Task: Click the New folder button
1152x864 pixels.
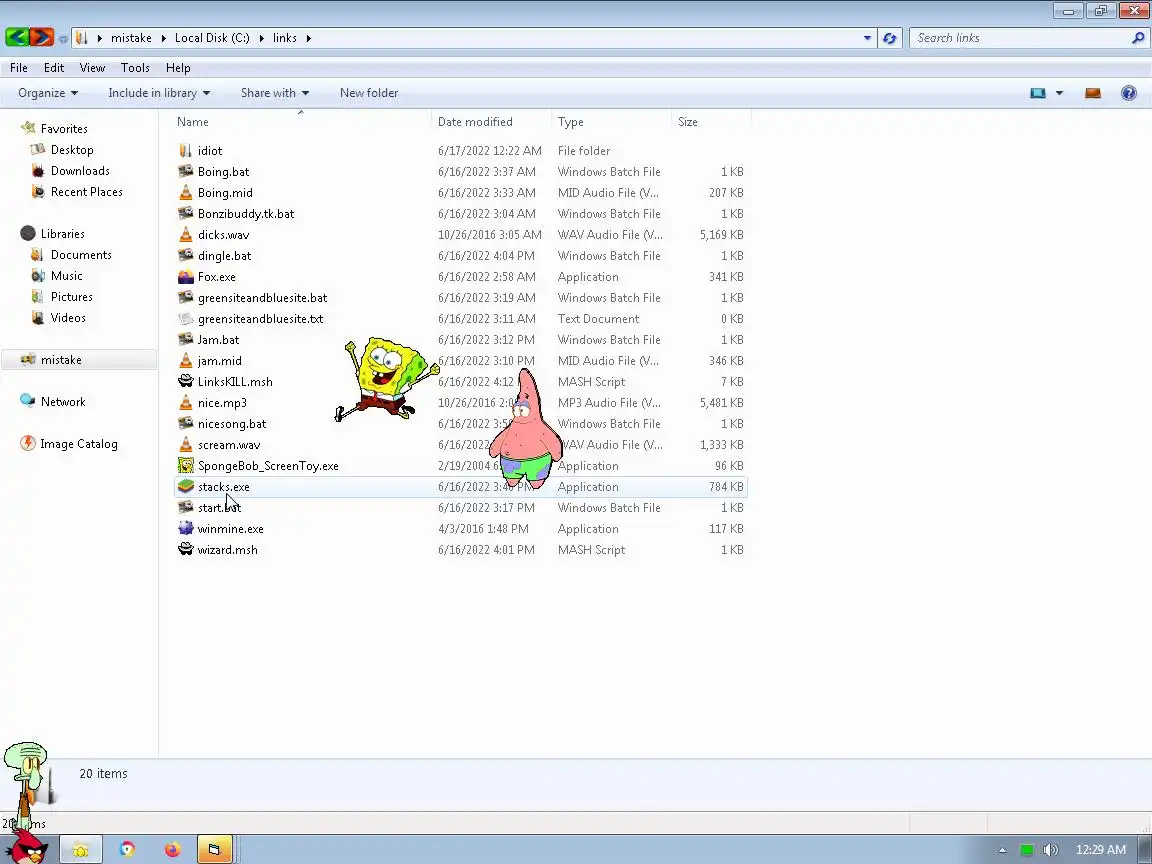Action: 369,93
